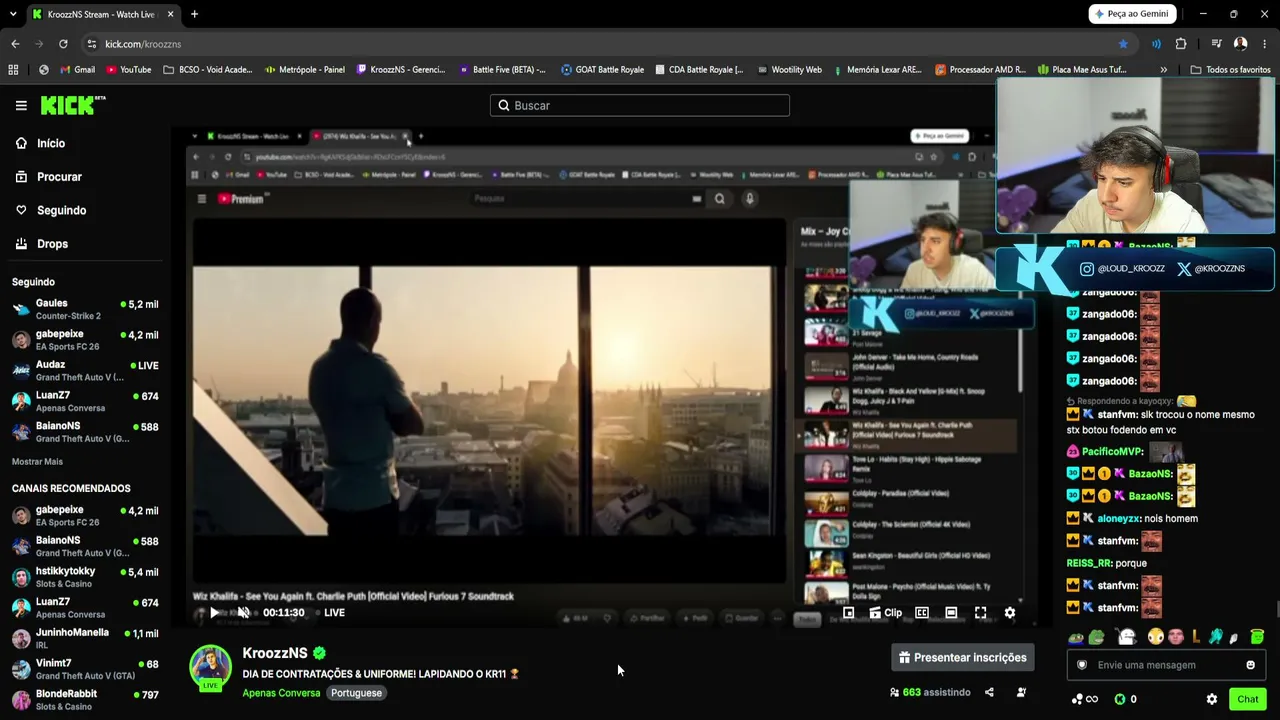
Task: Open the Gmail bookmark
Action: click(77, 70)
